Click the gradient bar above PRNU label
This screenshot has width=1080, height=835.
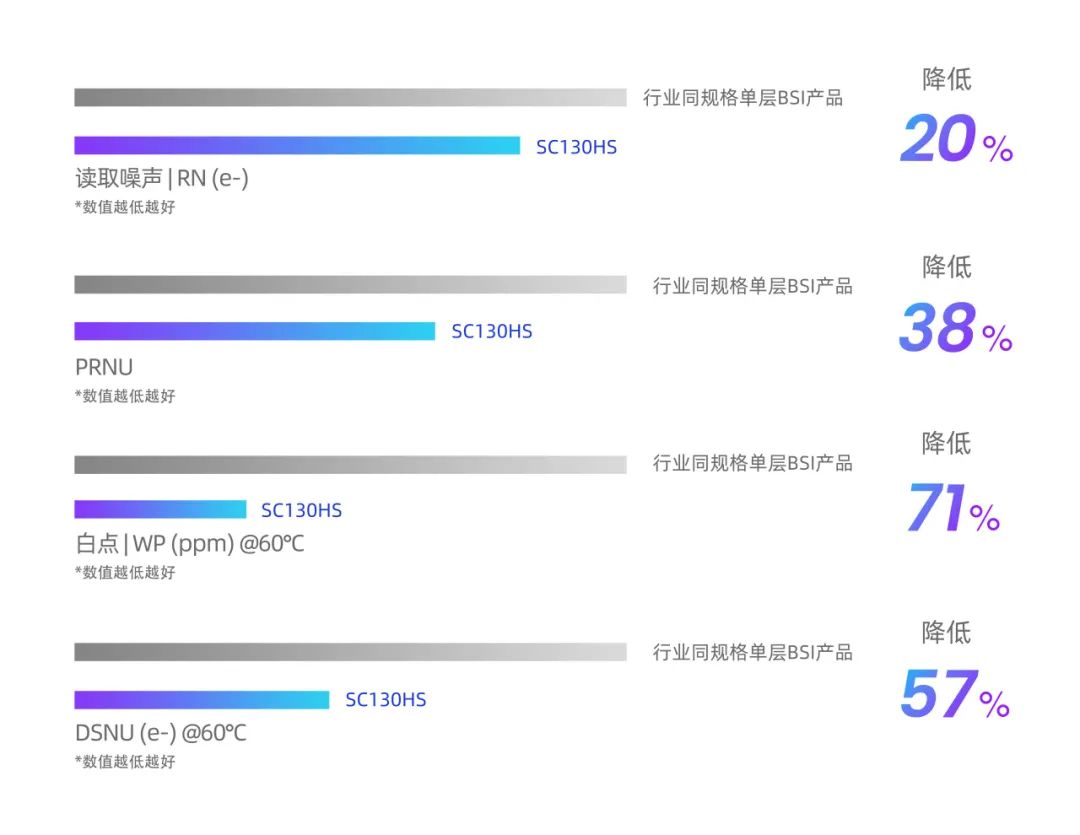pos(254,331)
